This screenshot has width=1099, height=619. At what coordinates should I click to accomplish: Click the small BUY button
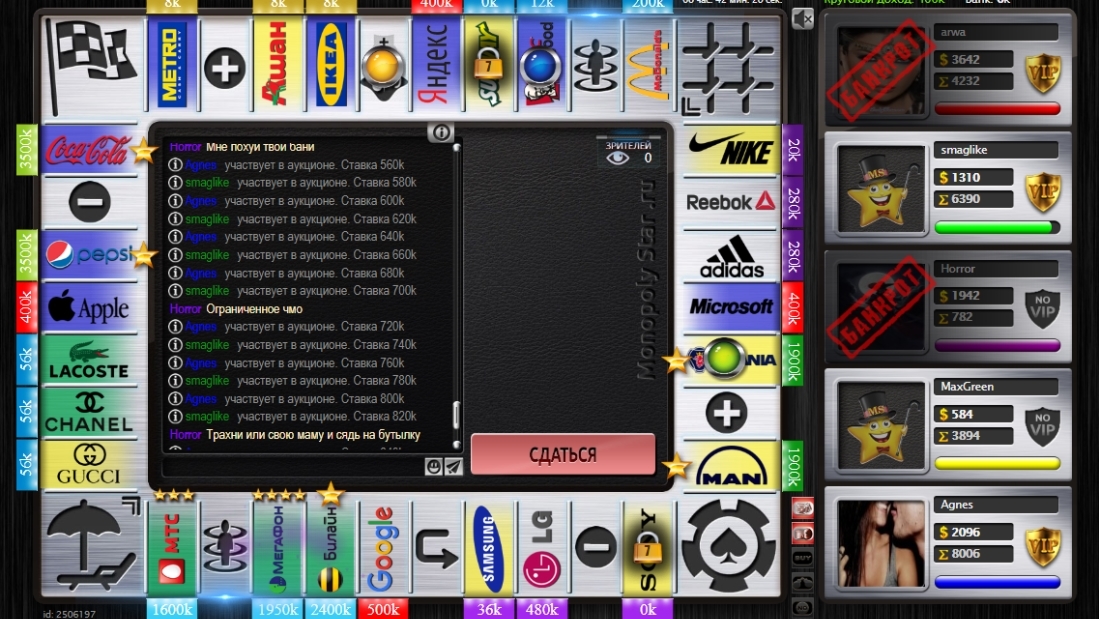pyautogui.click(x=803, y=558)
